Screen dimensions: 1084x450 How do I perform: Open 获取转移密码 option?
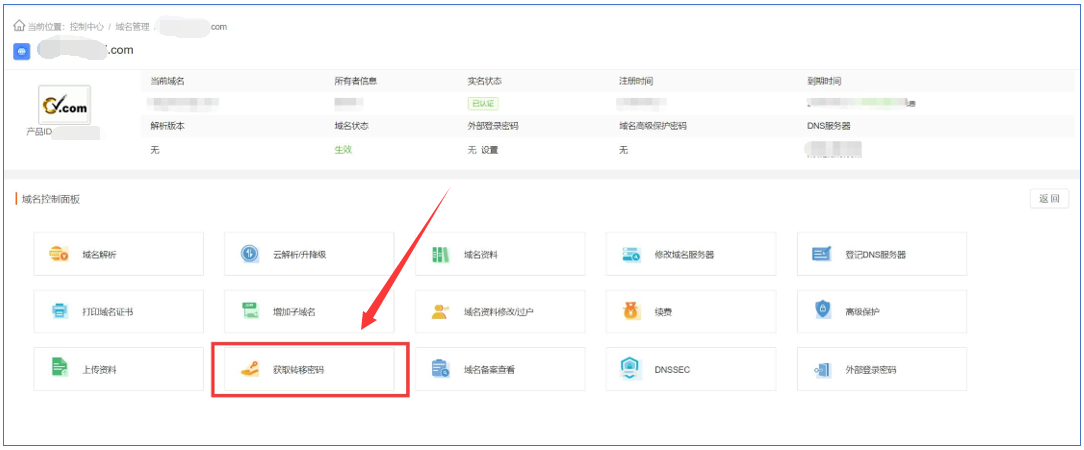pyautogui.click(x=298, y=369)
